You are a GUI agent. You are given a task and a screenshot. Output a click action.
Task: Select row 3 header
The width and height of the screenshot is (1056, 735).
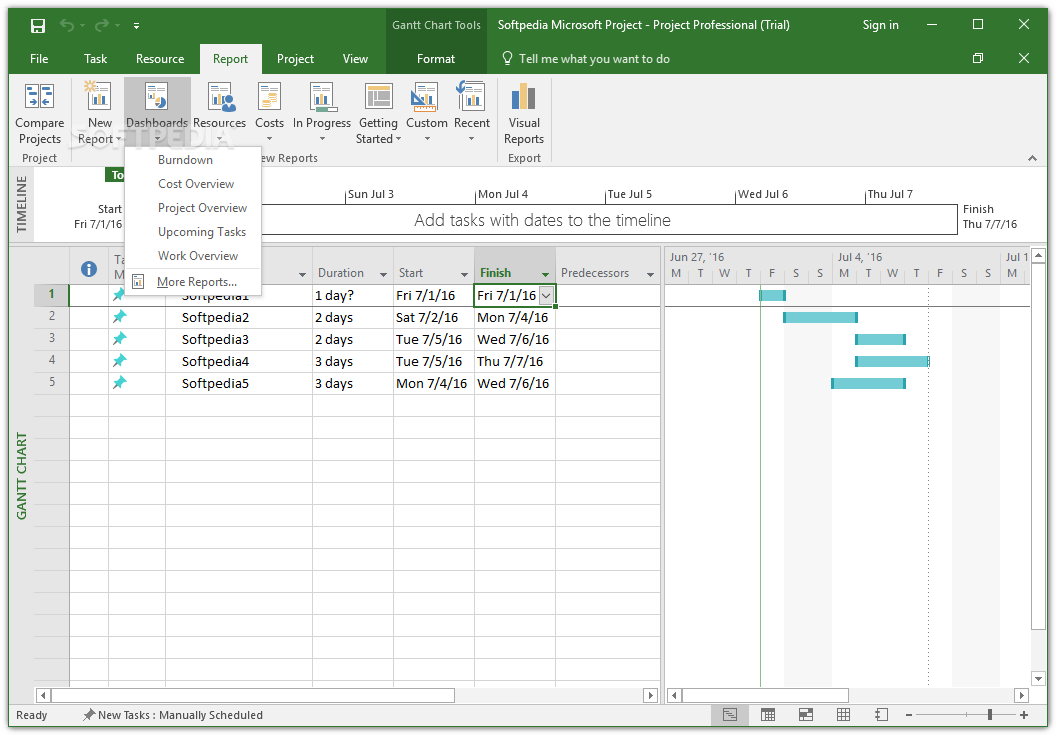[x=52, y=338]
